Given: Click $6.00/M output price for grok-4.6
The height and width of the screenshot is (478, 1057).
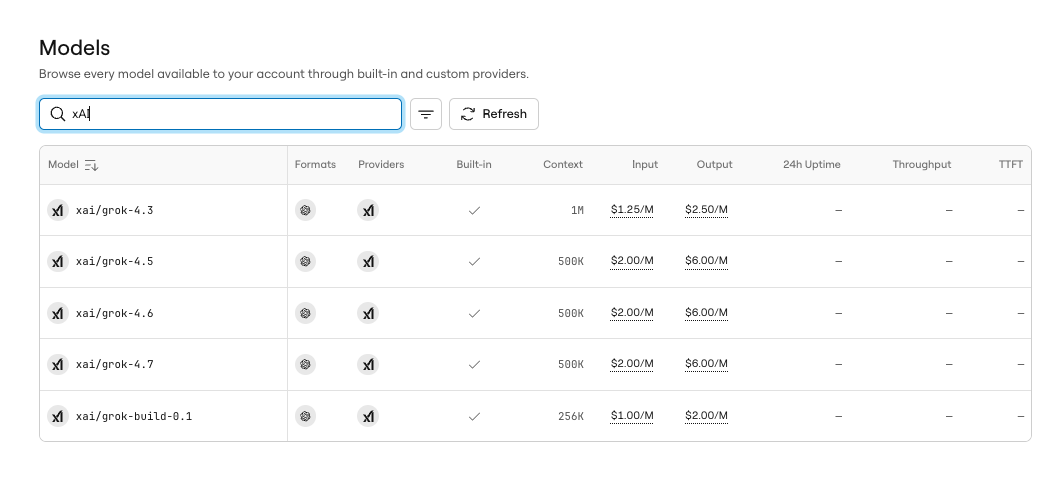Looking at the screenshot, I should pos(706,312).
